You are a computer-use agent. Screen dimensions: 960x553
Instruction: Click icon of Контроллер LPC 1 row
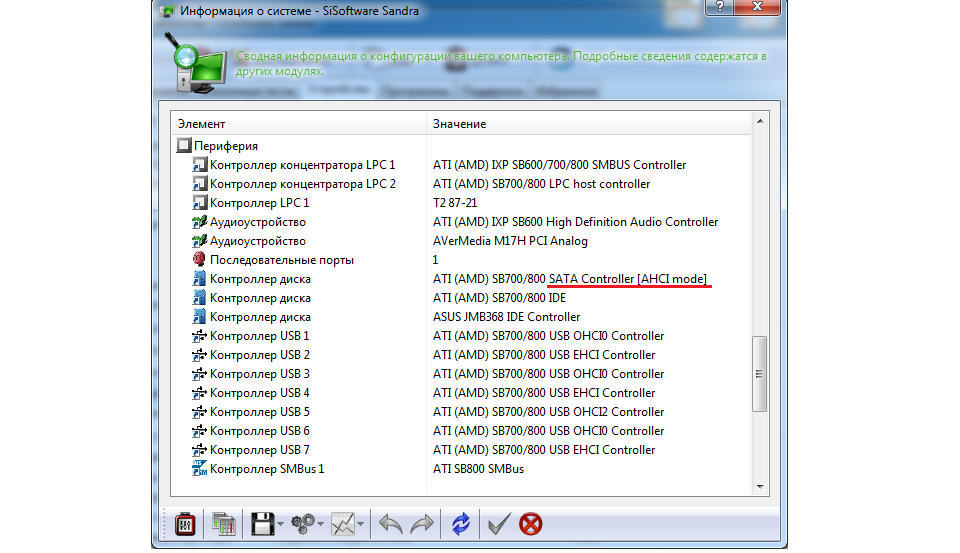(x=199, y=203)
